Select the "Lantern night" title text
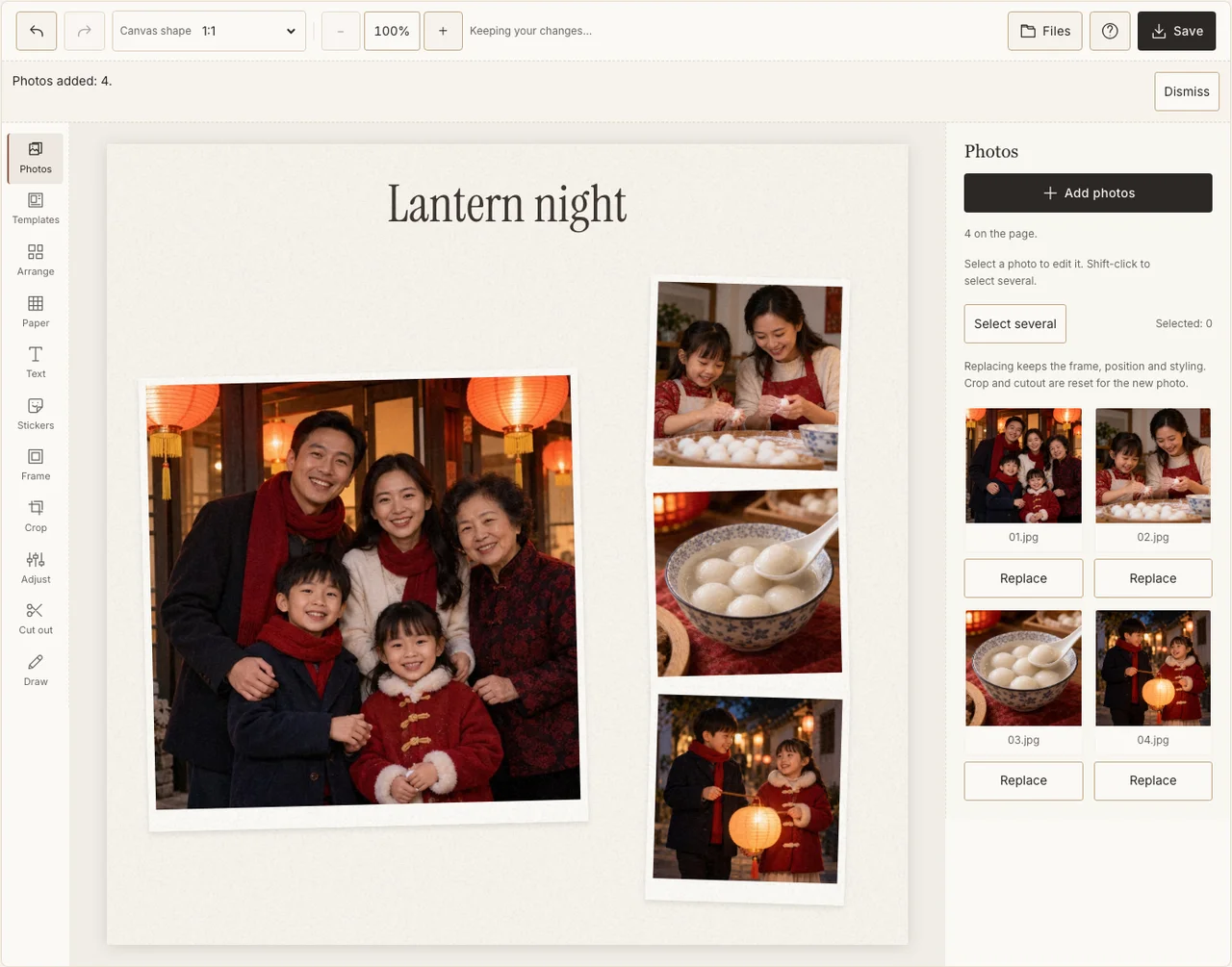 tap(507, 204)
